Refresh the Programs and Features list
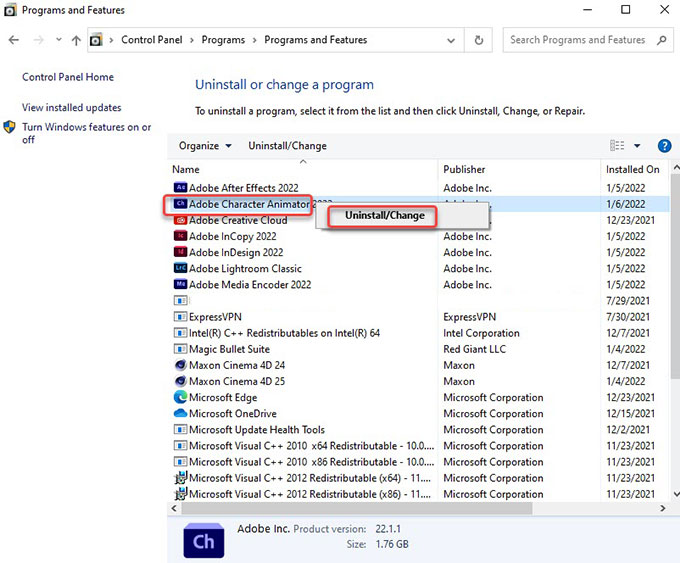Screen dimensions: 680x563 (x=478, y=40)
